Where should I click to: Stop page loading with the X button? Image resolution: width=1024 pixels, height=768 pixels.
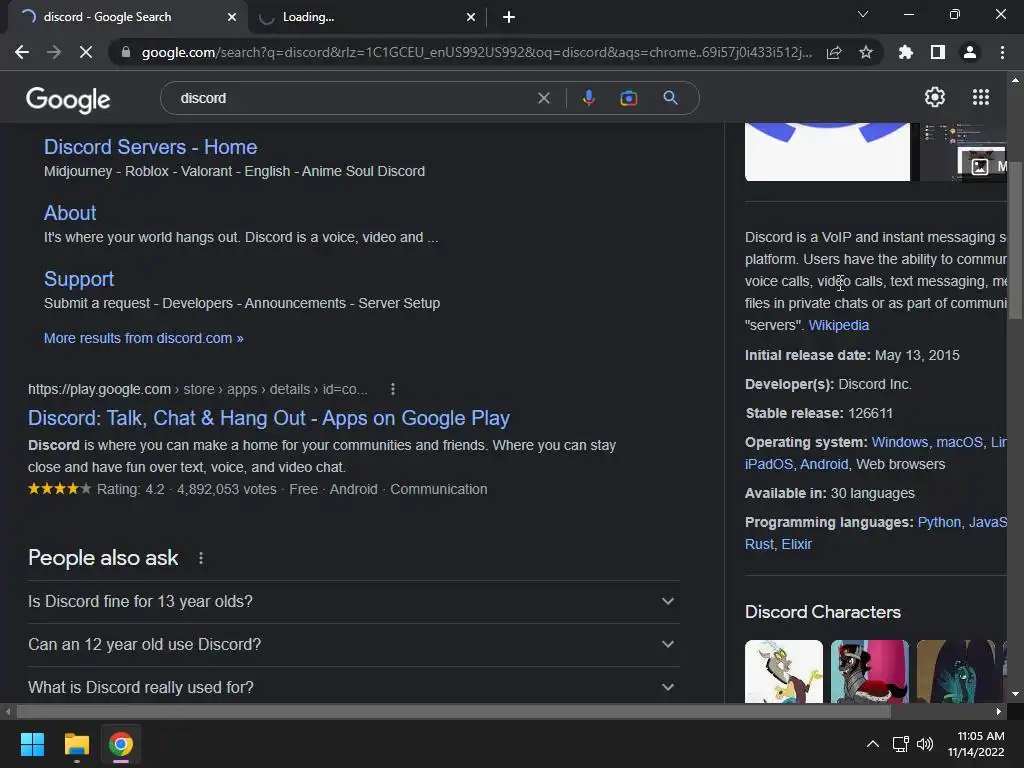[x=86, y=52]
